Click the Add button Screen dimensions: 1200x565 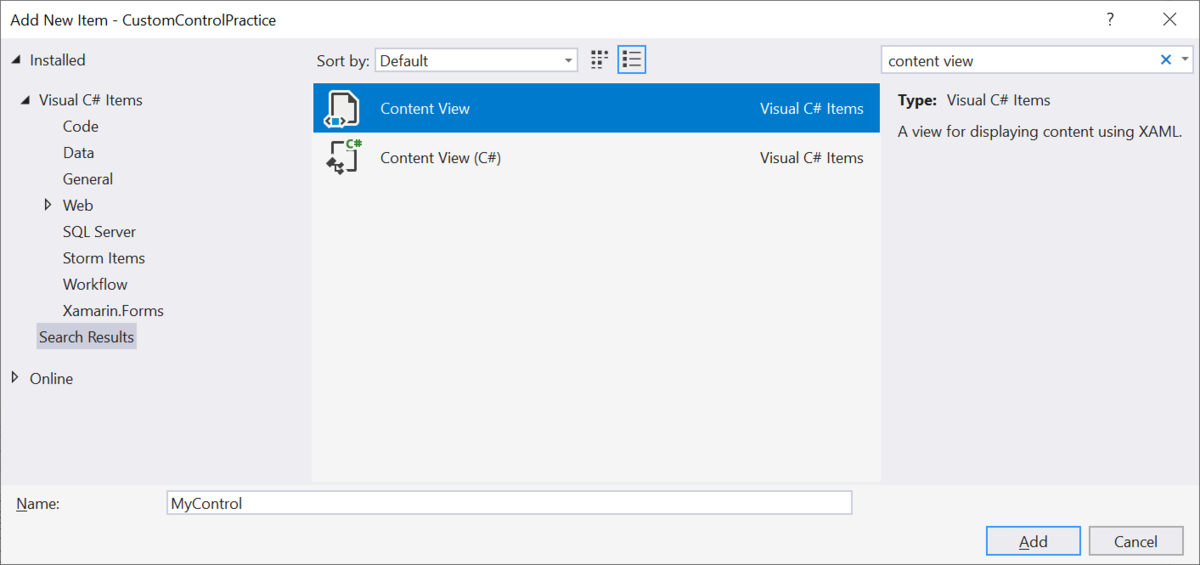[x=1033, y=541]
